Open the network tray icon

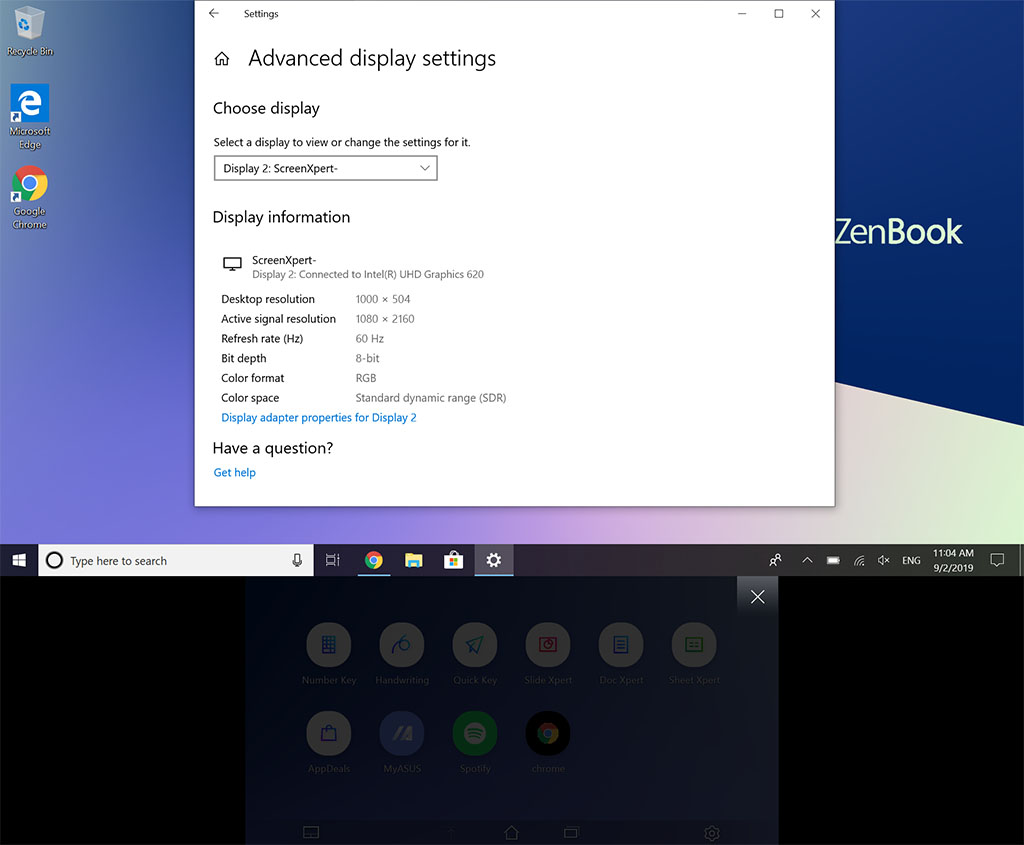click(859, 560)
